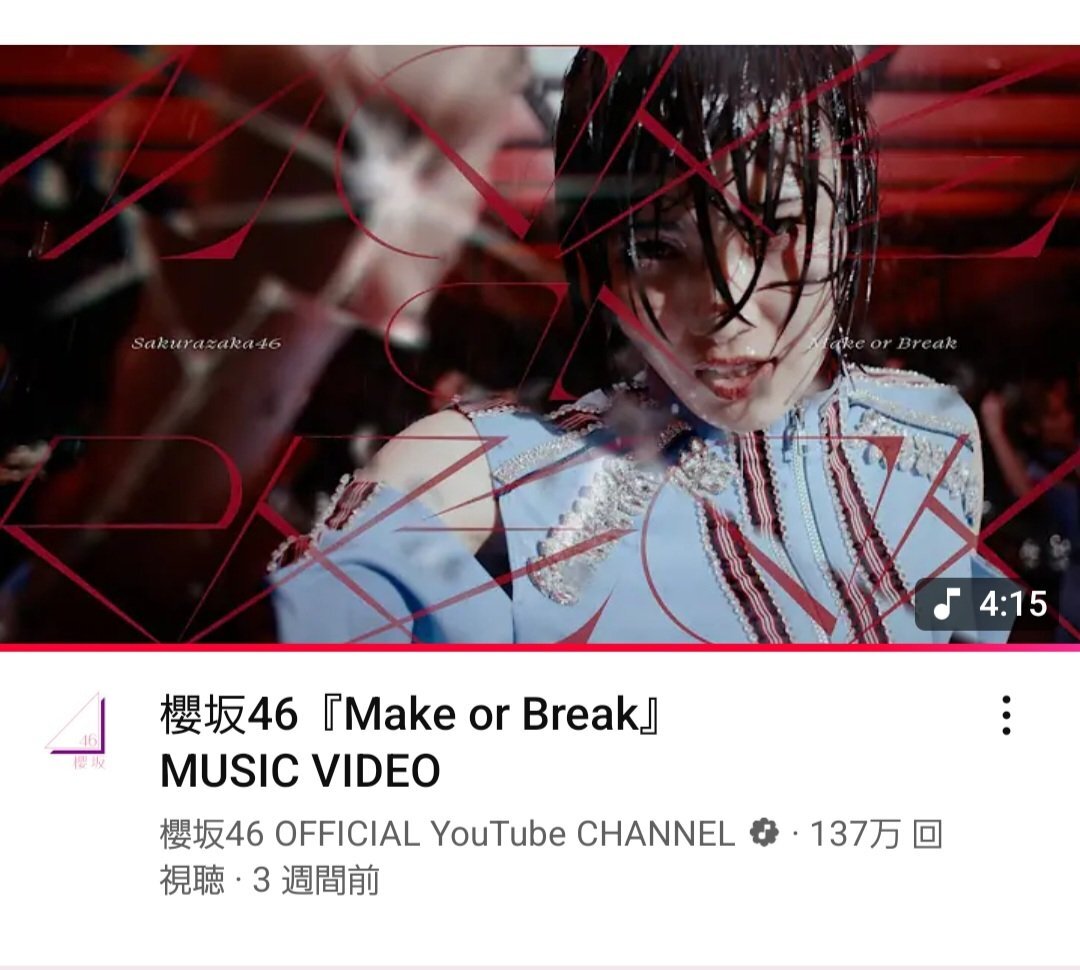Click the verified badge beside the channel name
The height and width of the screenshot is (970, 1080).
point(765,833)
